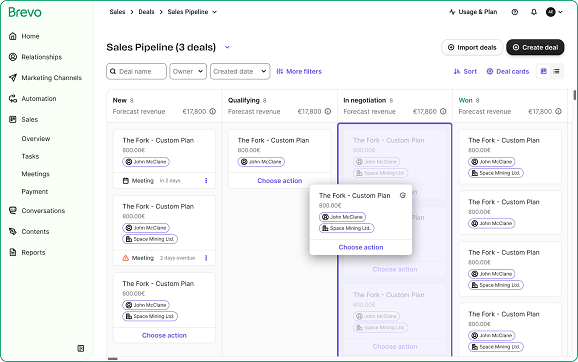
Task: Click John McClane tag on Qualifying card
Action: [261, 162]
